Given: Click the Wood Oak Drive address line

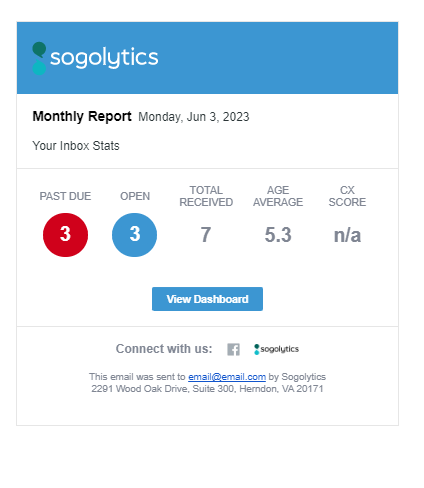Looking at the screenshot, I should point(207,389).
